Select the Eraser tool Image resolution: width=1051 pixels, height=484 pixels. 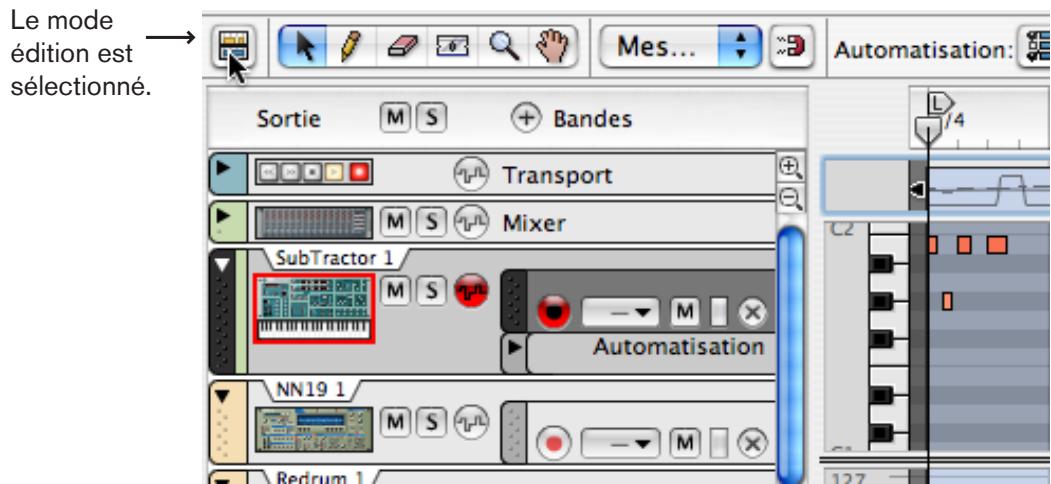click(402, 48)
